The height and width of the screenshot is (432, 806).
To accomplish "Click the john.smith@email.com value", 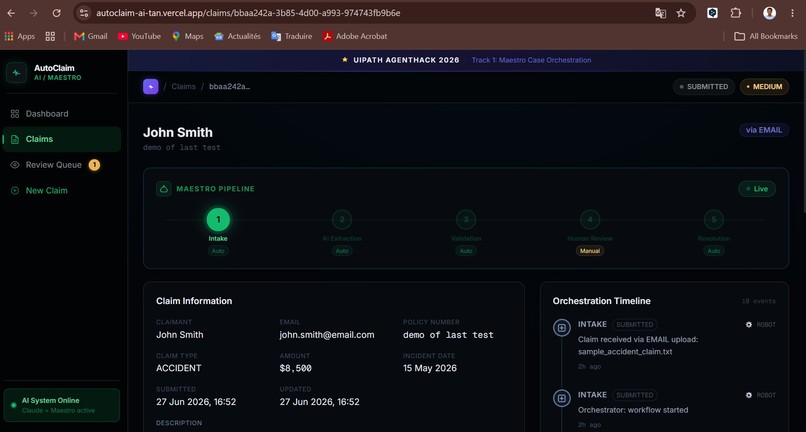I will coord(327,335).
